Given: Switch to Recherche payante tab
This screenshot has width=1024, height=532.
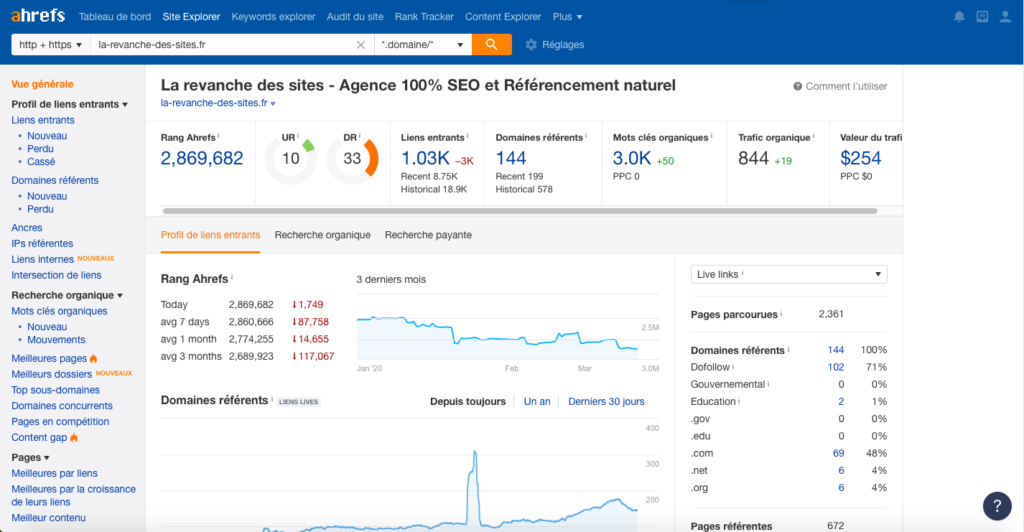Looking at the screenshot, I should click(428, 235).
